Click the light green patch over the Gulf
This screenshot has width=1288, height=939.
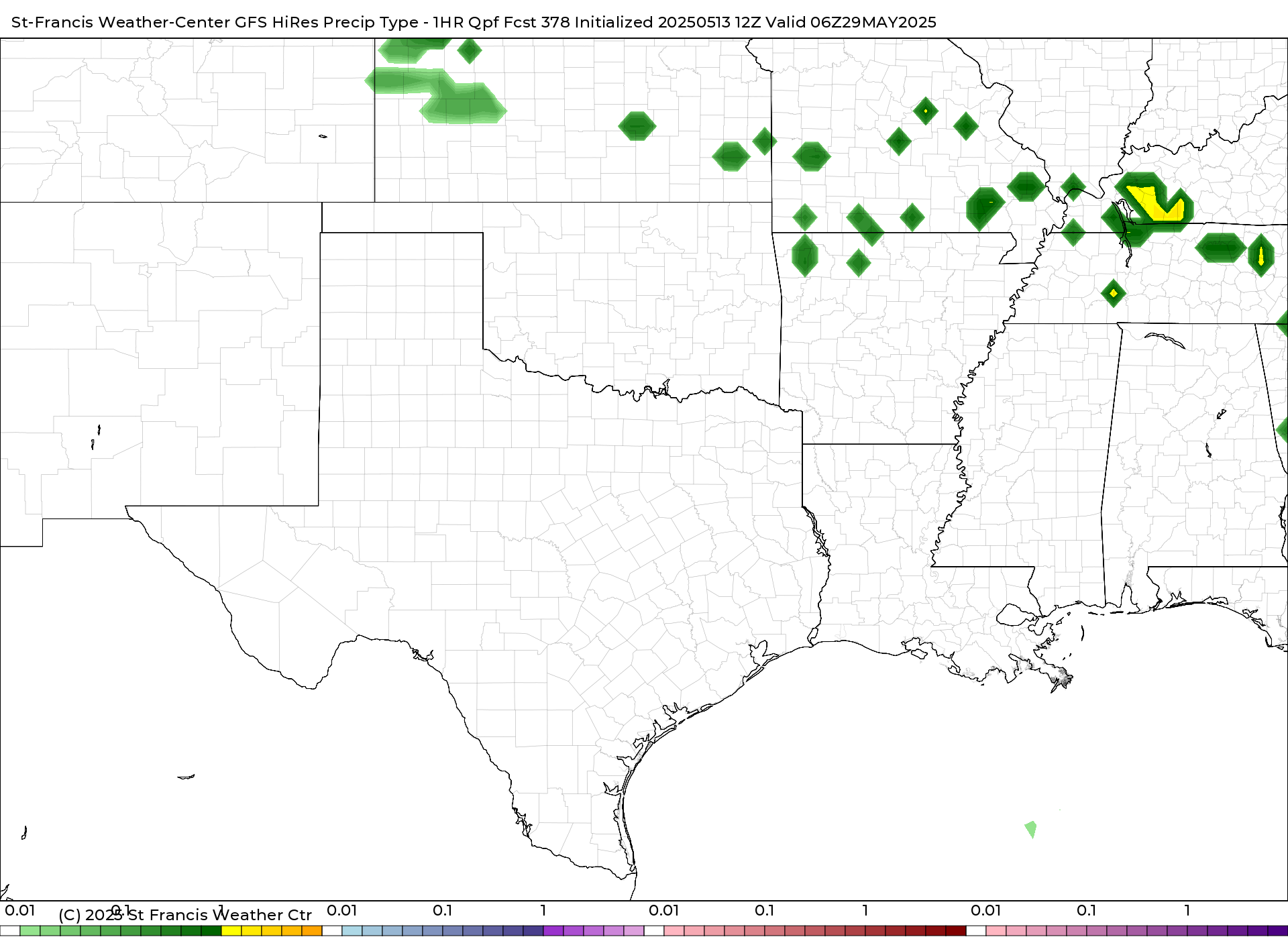[x=1031, y=830]
